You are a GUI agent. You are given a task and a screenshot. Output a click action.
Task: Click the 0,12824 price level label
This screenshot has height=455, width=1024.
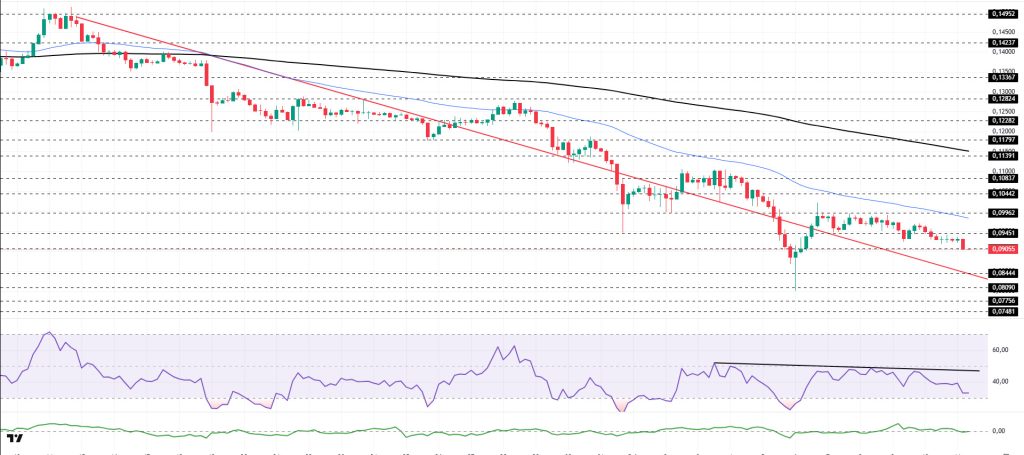pyautogui.click(x=1003, y=98)
